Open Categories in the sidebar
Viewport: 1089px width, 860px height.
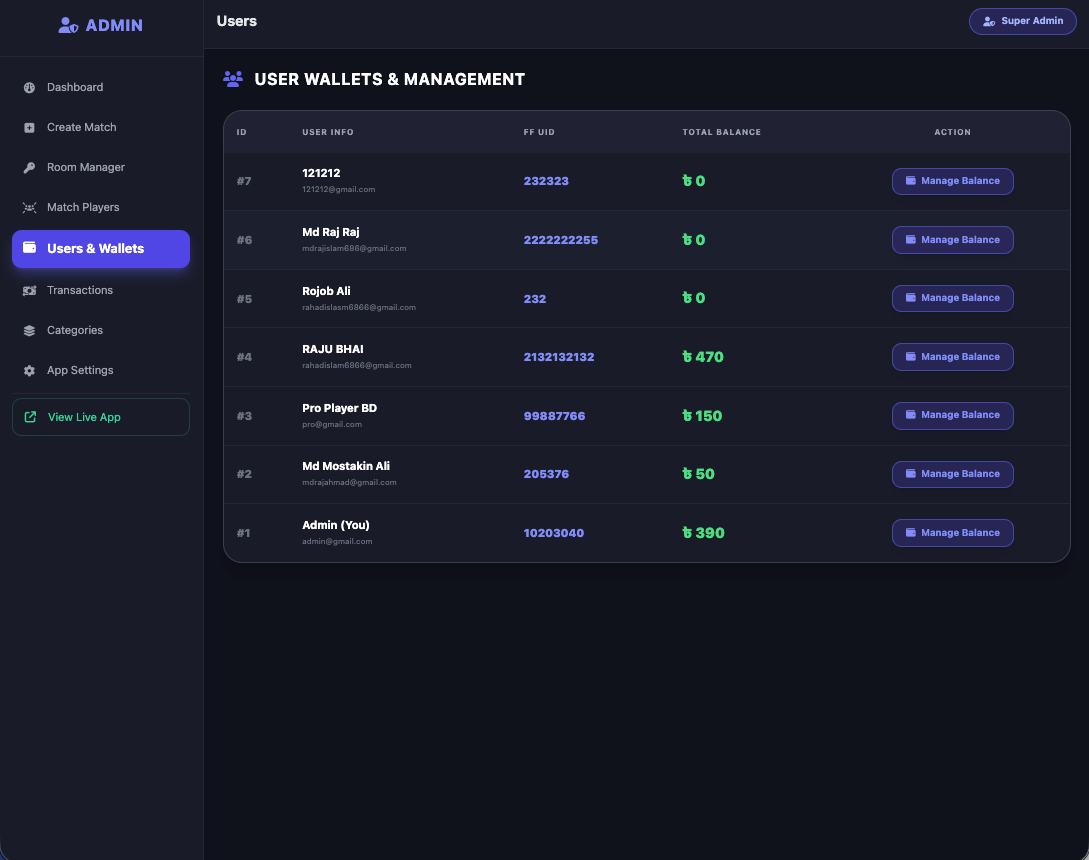coord(101,331)
